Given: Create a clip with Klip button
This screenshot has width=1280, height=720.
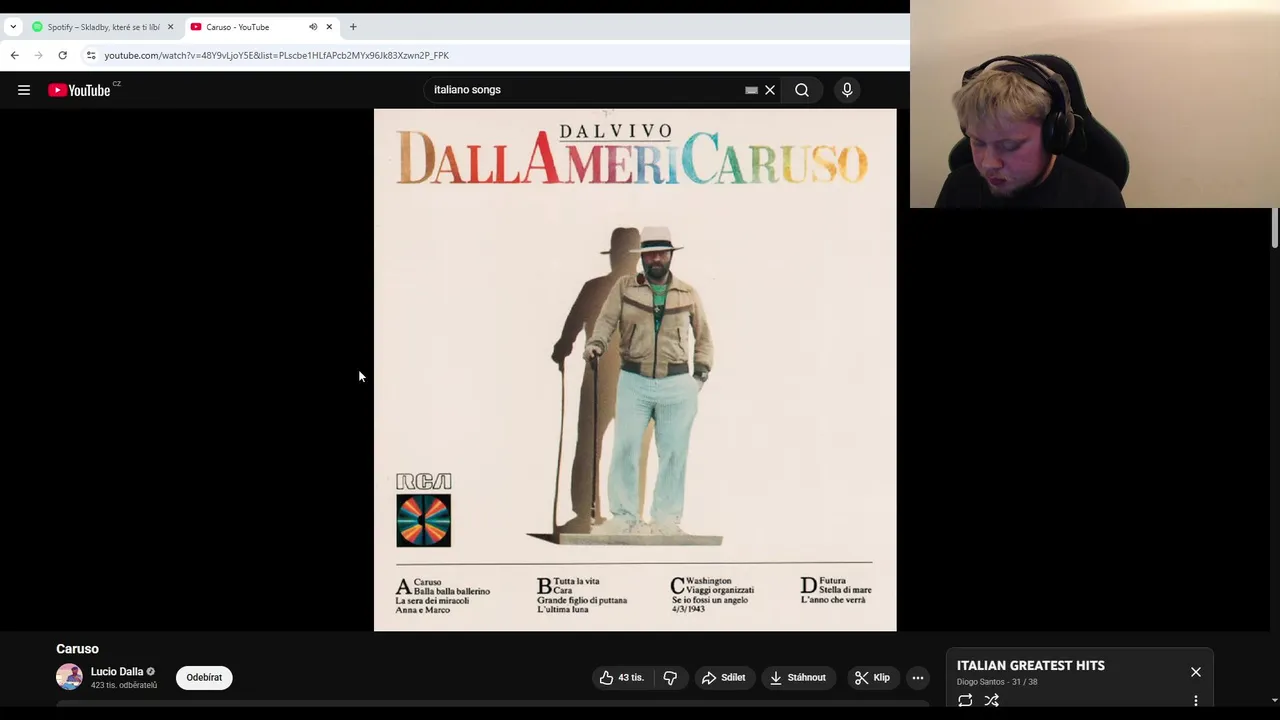Looking at the screenshot, I should point(872,678).
